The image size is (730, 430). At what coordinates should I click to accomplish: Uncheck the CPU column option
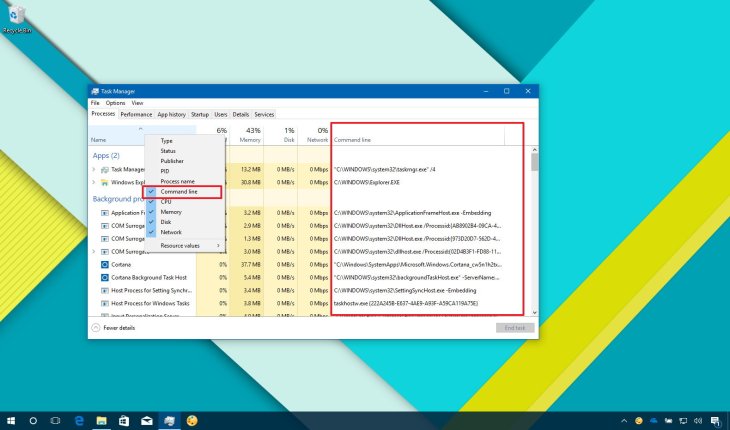pyautogui.click(x=185, y=202)
